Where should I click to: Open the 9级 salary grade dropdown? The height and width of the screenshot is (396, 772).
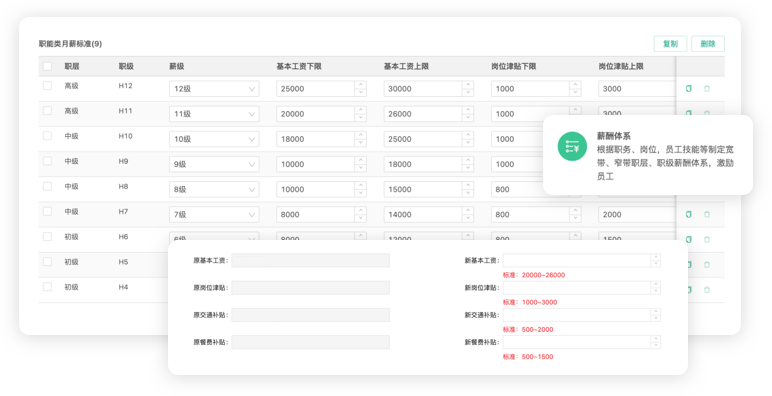(214, 164)
